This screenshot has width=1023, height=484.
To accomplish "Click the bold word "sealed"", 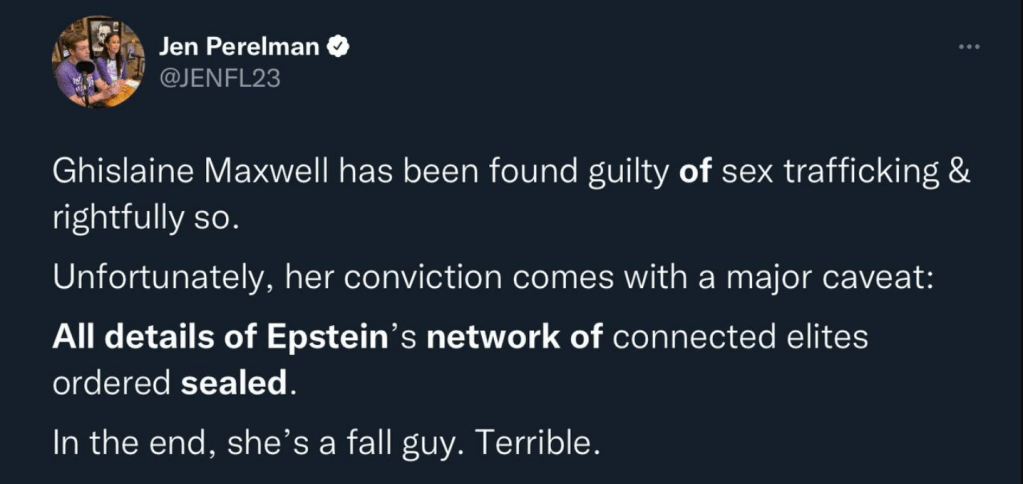I will 234,384.
